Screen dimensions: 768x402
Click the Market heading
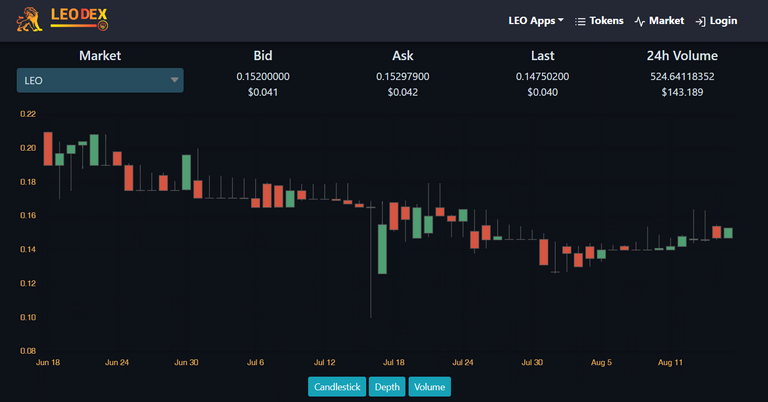click(x=100, y=55)
